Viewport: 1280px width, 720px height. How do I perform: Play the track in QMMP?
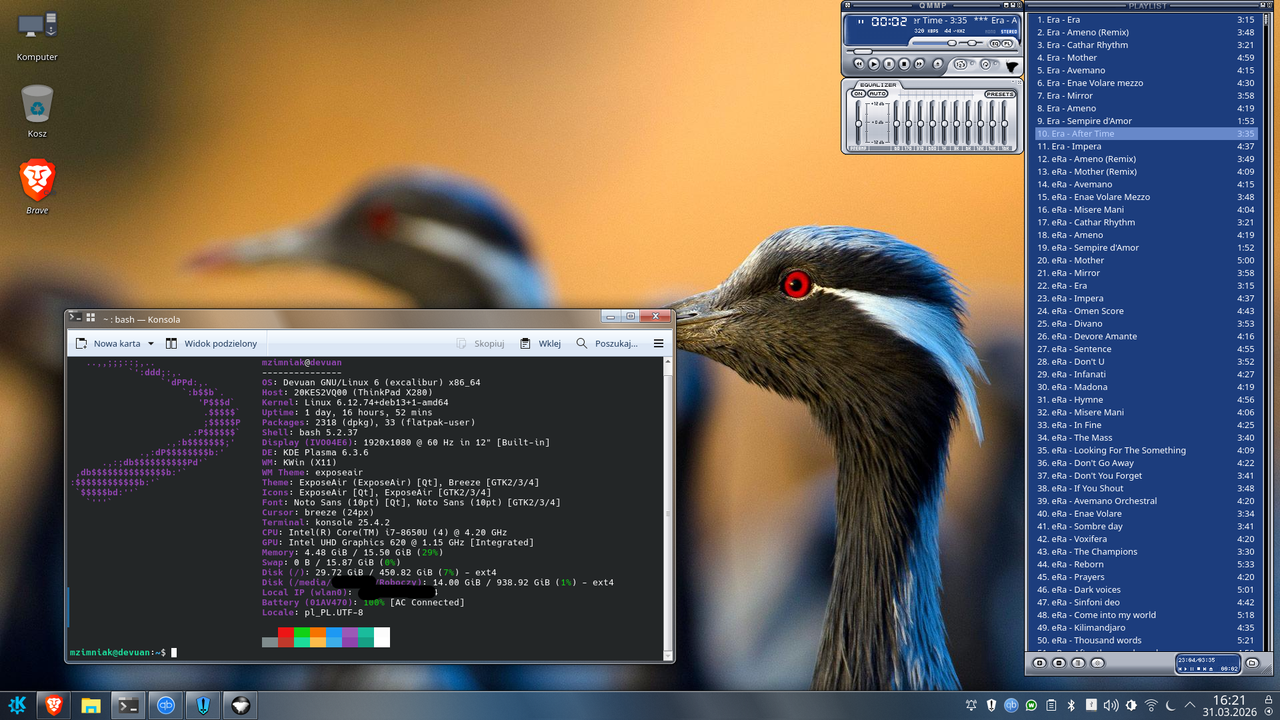click(873, 64)
